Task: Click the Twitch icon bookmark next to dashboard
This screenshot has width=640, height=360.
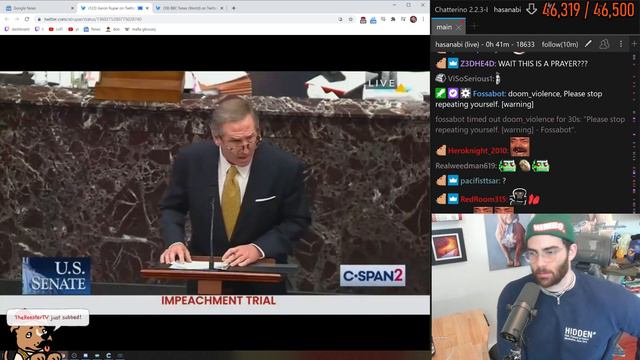Action: [39, 29]
